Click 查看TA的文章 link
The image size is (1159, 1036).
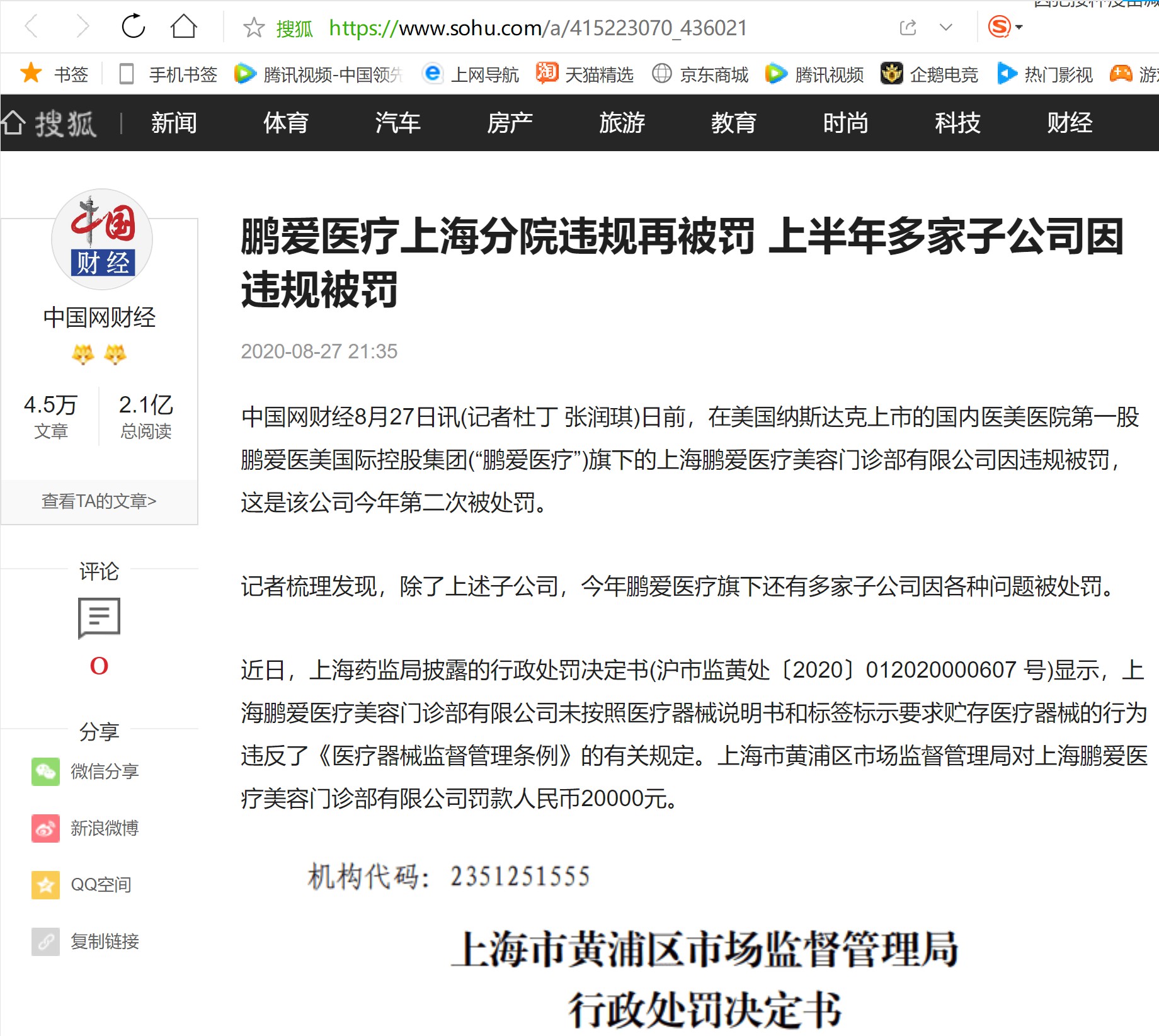99,501
